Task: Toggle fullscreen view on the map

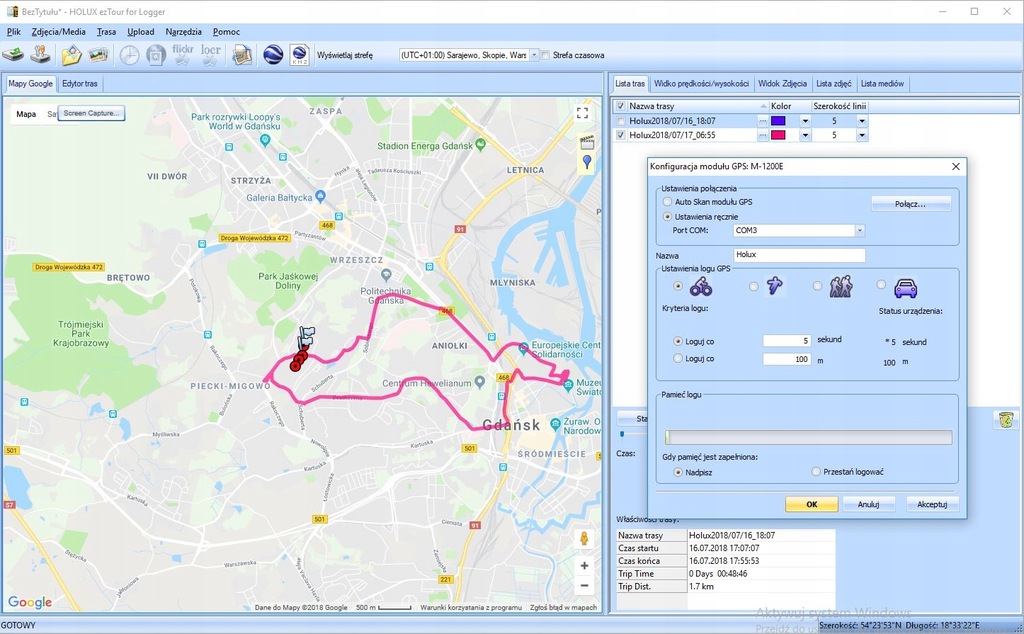Action: [583, 114]
